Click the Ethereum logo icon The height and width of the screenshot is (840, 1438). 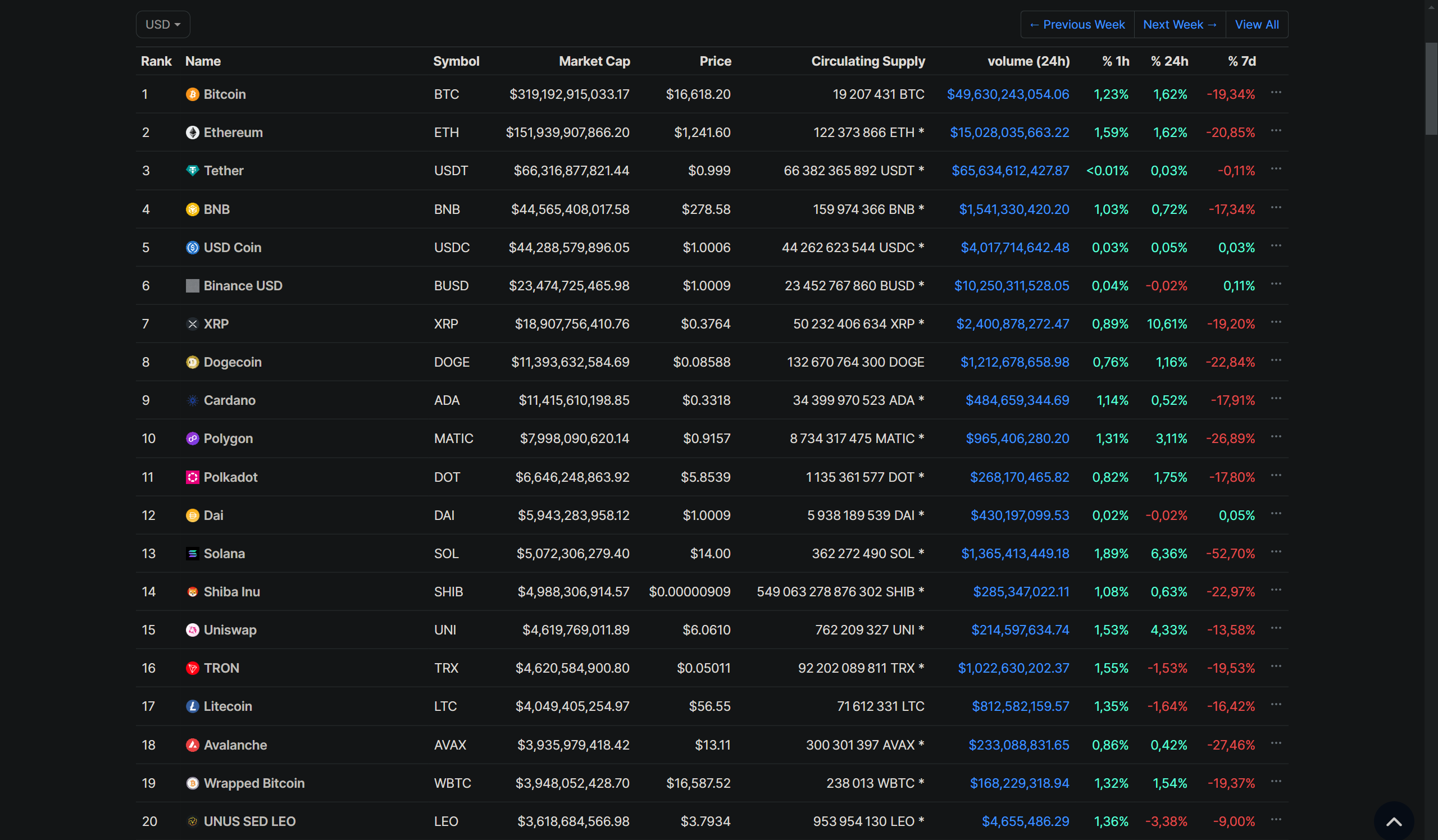(x=192, y=133)
